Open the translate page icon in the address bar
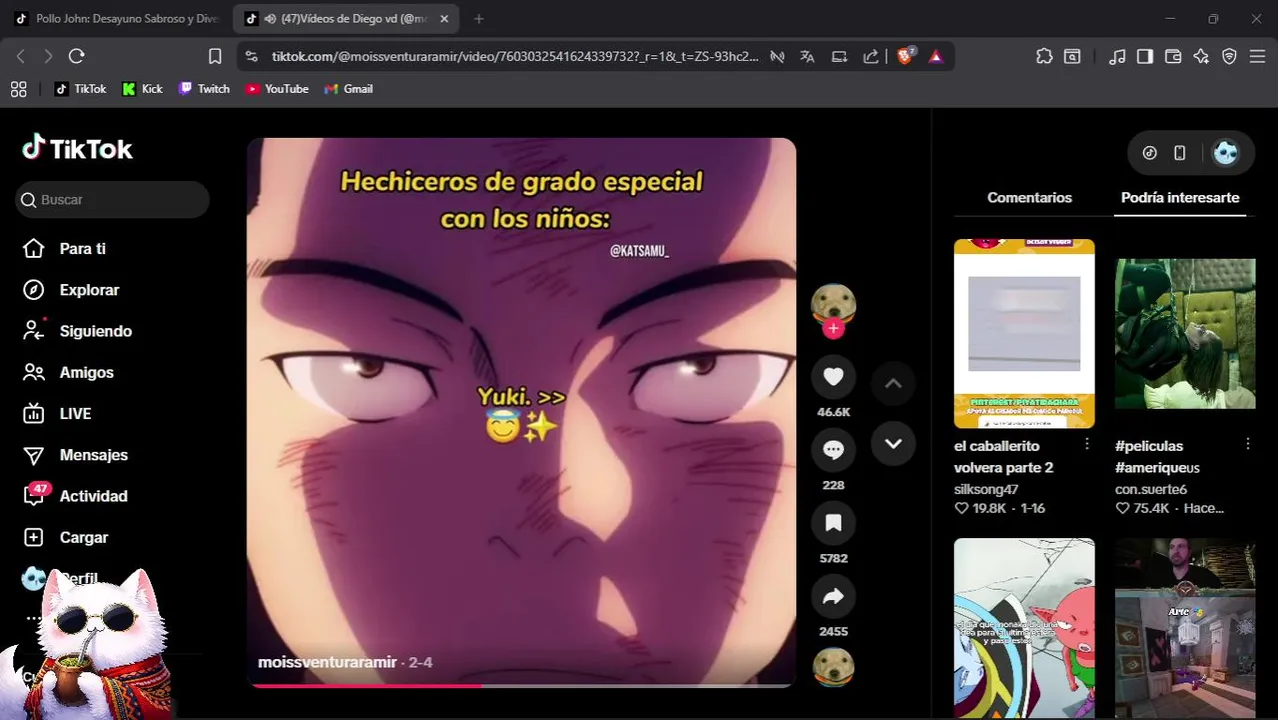1278x720 pixels. pyautogui.click(x=807, y=57)
